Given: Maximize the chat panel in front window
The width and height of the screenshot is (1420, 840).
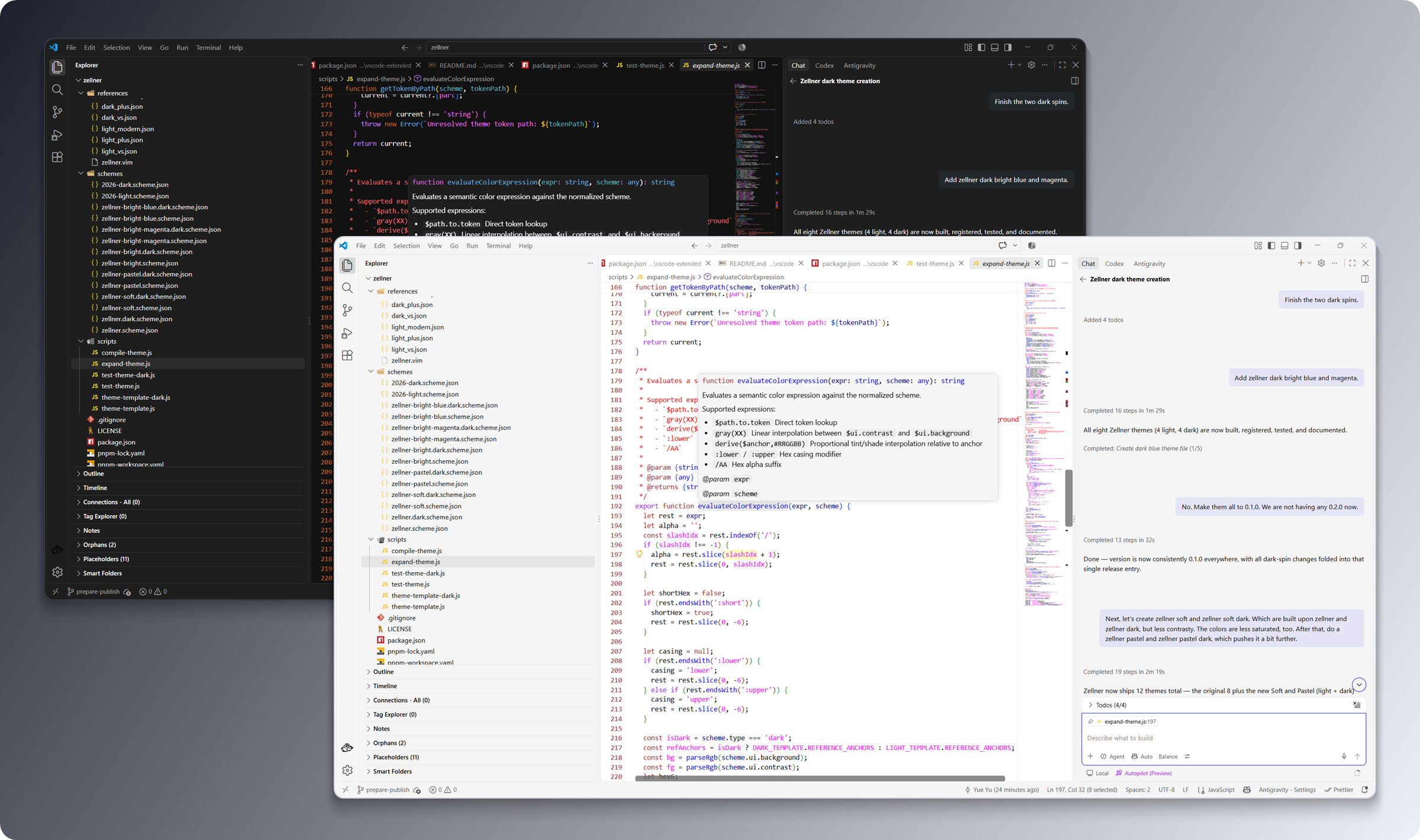Looking at the screenshot, I should (1352, 263).
